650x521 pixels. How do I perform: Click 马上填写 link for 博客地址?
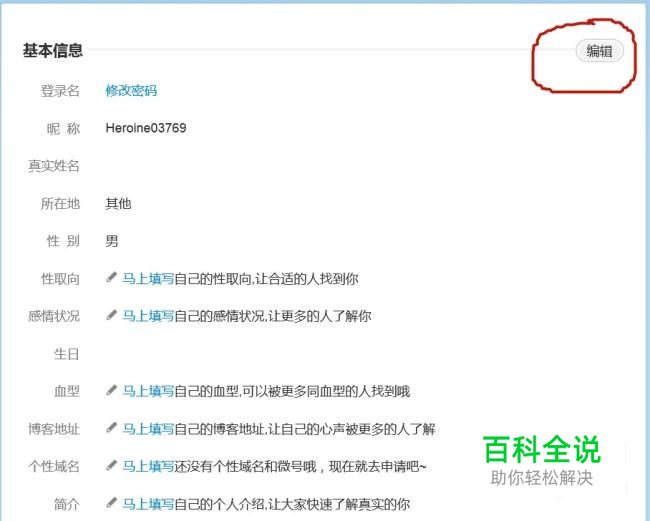(x=148, y=429)
